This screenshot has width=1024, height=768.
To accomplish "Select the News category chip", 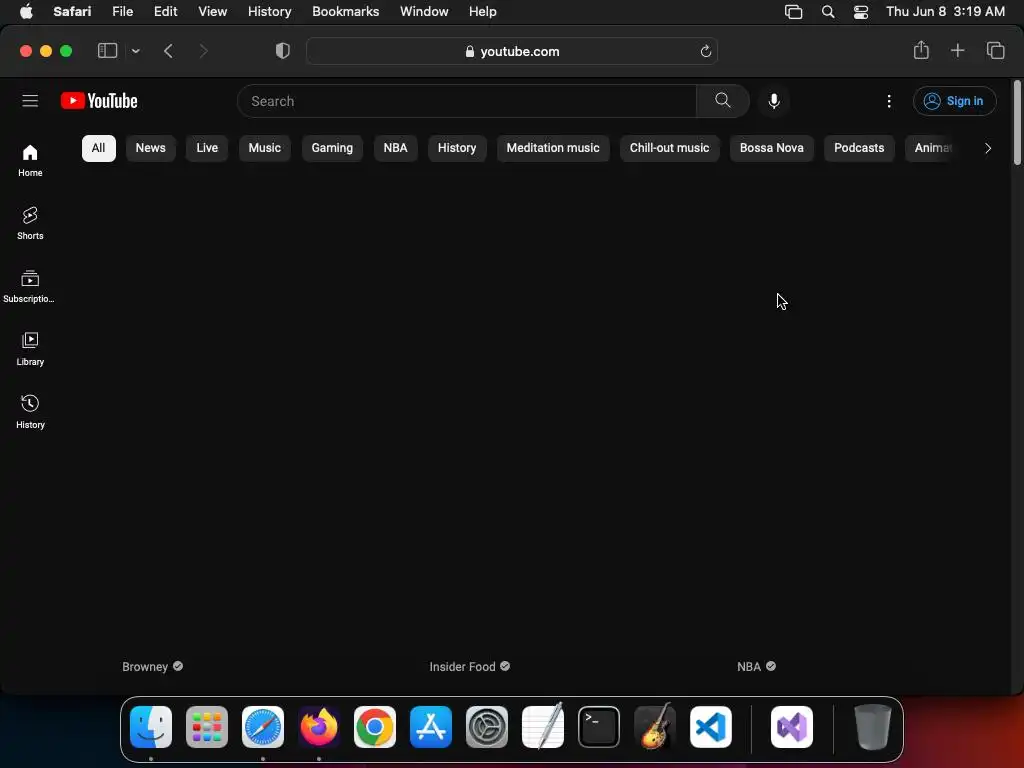I will [x=150, y=148].
